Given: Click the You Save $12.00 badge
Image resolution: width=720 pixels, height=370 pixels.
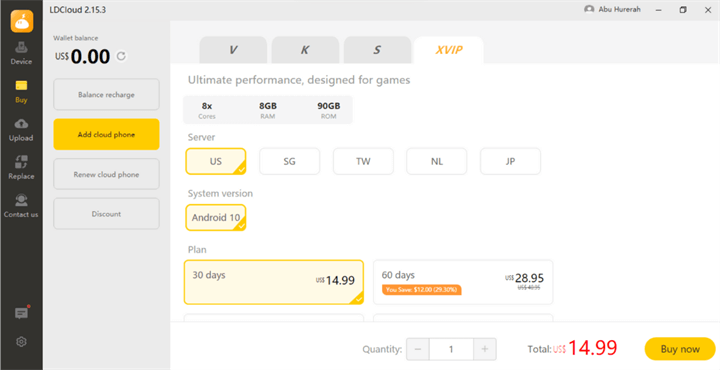Looking at the screenshot, I should [422, 290].
